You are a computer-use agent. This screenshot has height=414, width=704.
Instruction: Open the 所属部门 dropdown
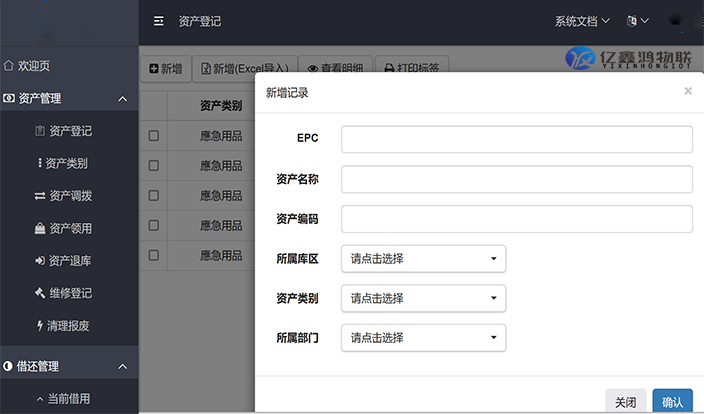[x=423, y=338]
